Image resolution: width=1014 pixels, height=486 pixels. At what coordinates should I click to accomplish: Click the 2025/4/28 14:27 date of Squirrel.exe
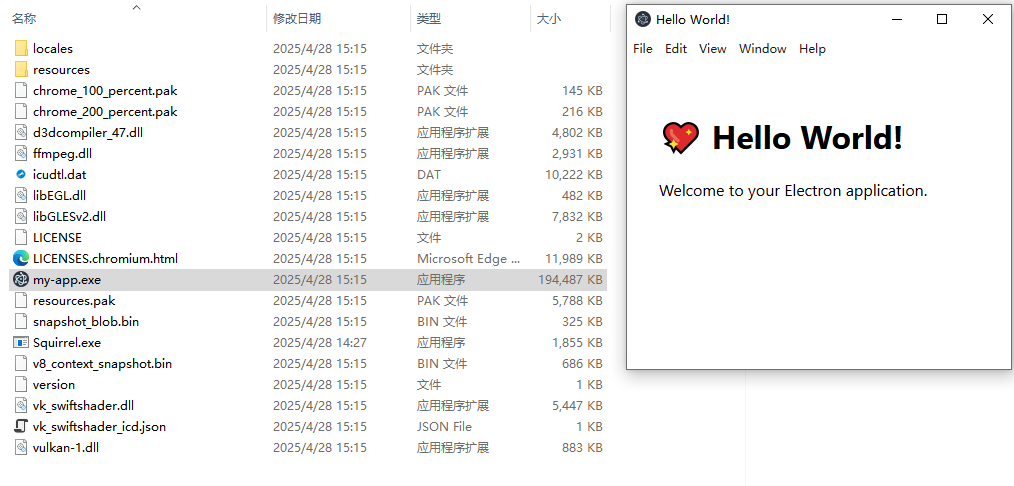pyautogui.click(x=319, y=343)
